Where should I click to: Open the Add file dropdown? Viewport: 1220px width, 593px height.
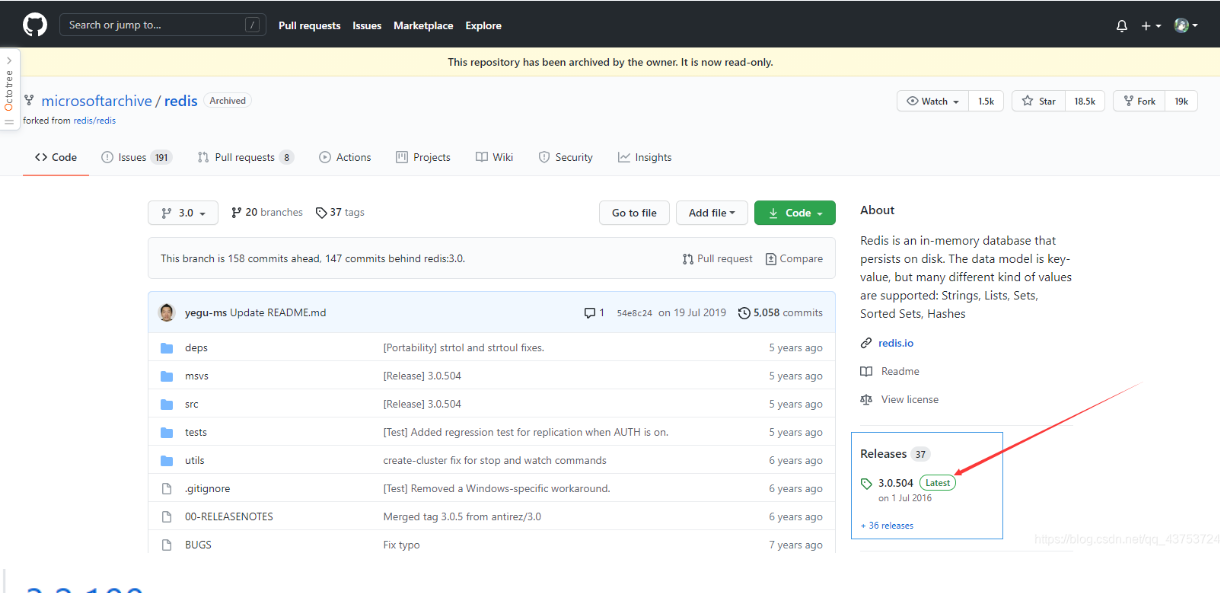click(x=711, y=213)
